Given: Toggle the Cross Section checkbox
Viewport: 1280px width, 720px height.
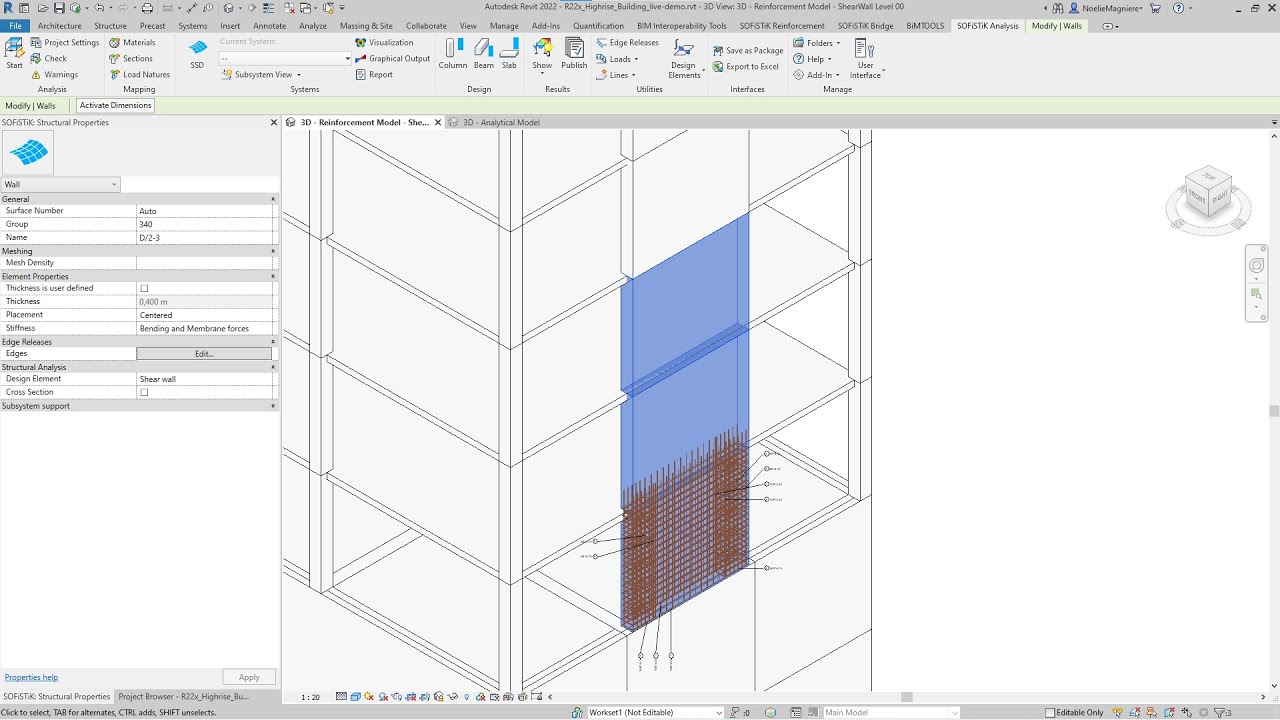Looking at the screenshot, I should pos(144,393).
